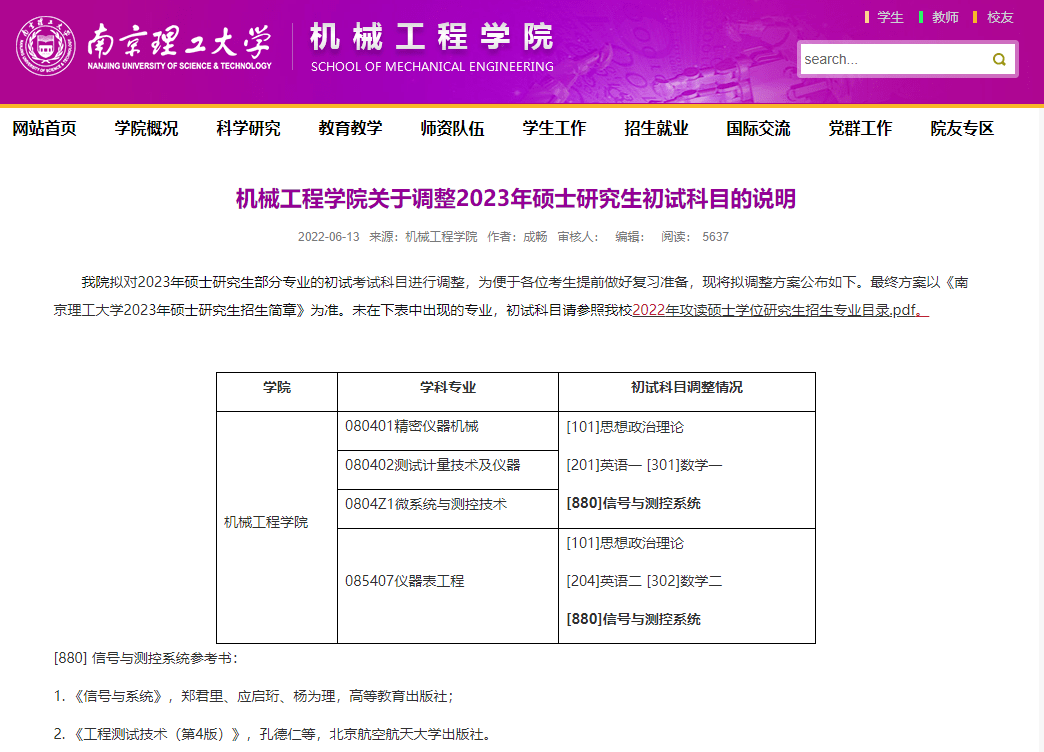This screenshot has height=752, width=1044.
Task: Click reference 1 《信号与系统》 line
Action: 254,696
